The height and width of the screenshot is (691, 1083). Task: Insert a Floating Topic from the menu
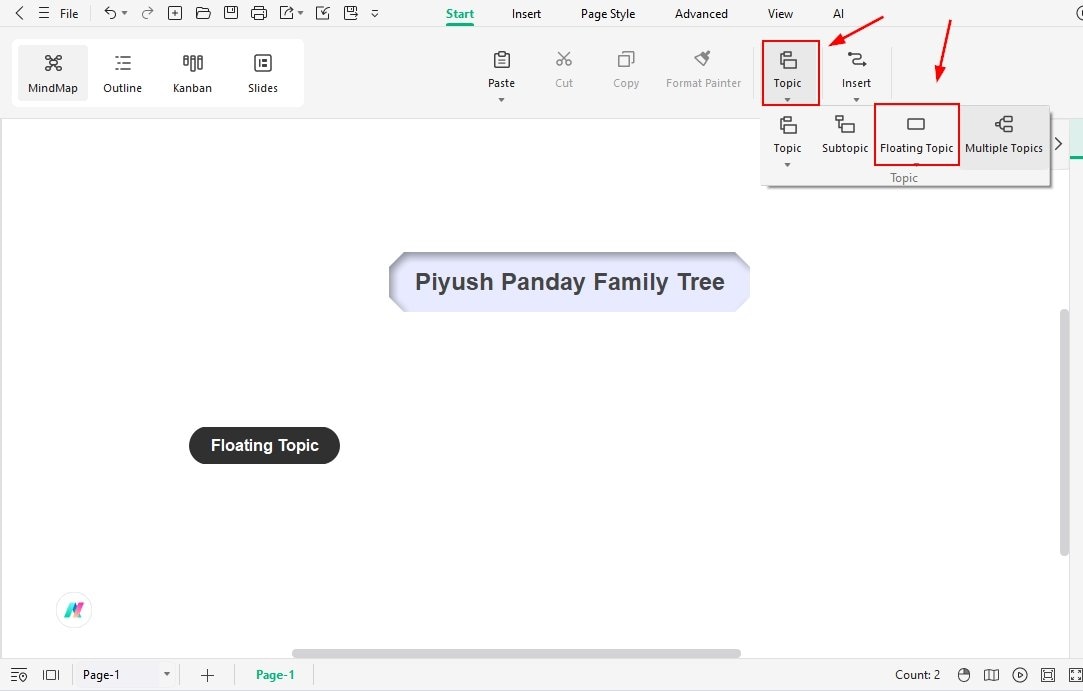pos(916,135)
